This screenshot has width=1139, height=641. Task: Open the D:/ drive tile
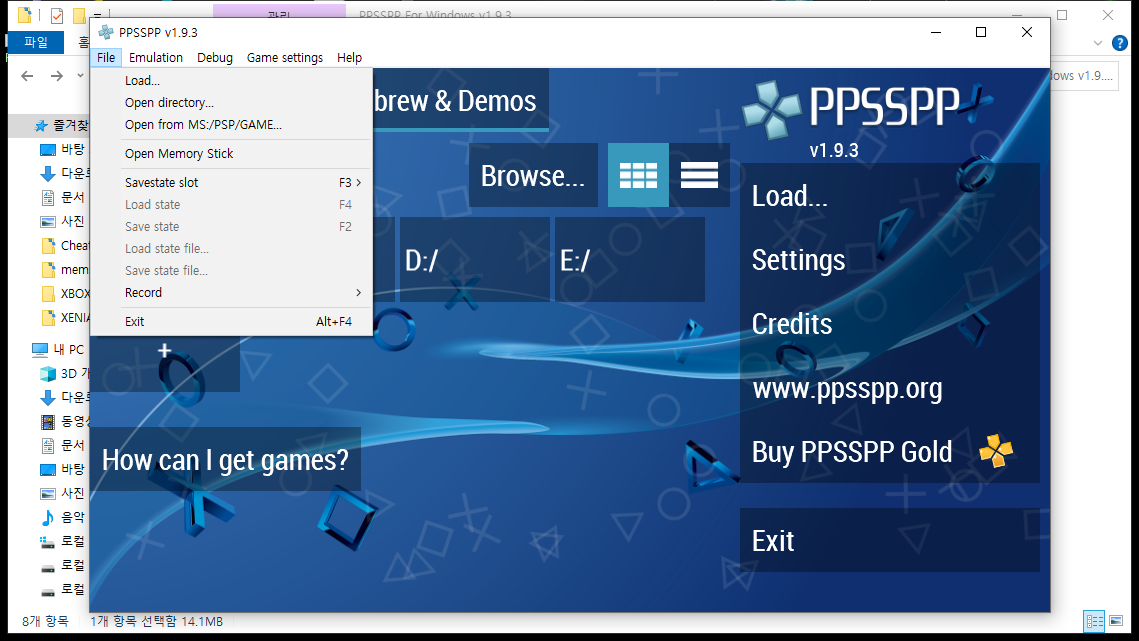[x=474, y=259]
